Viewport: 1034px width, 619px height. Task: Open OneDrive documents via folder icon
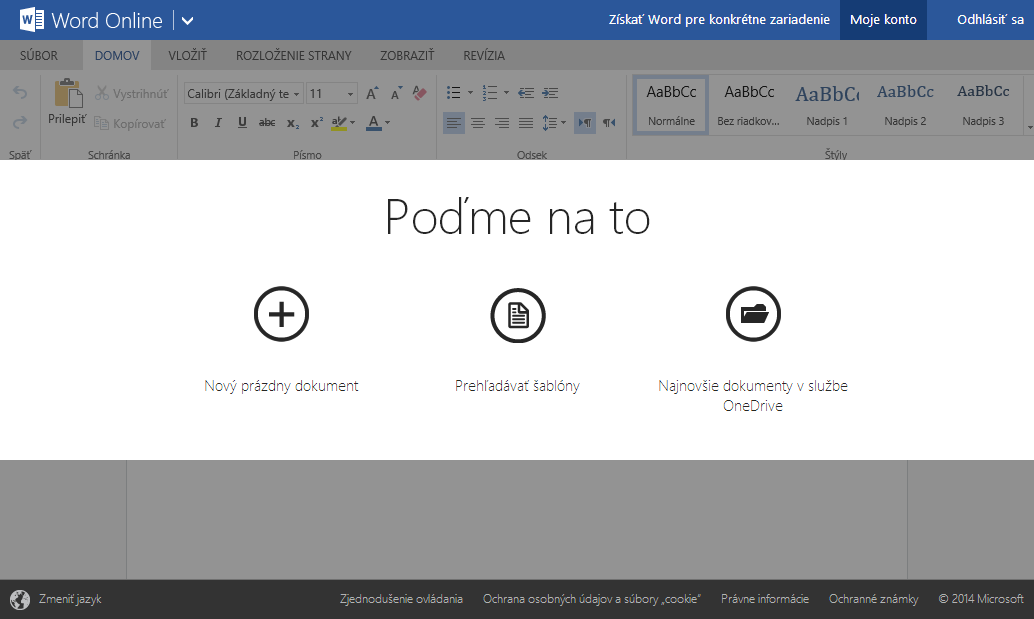coord(753,314)
